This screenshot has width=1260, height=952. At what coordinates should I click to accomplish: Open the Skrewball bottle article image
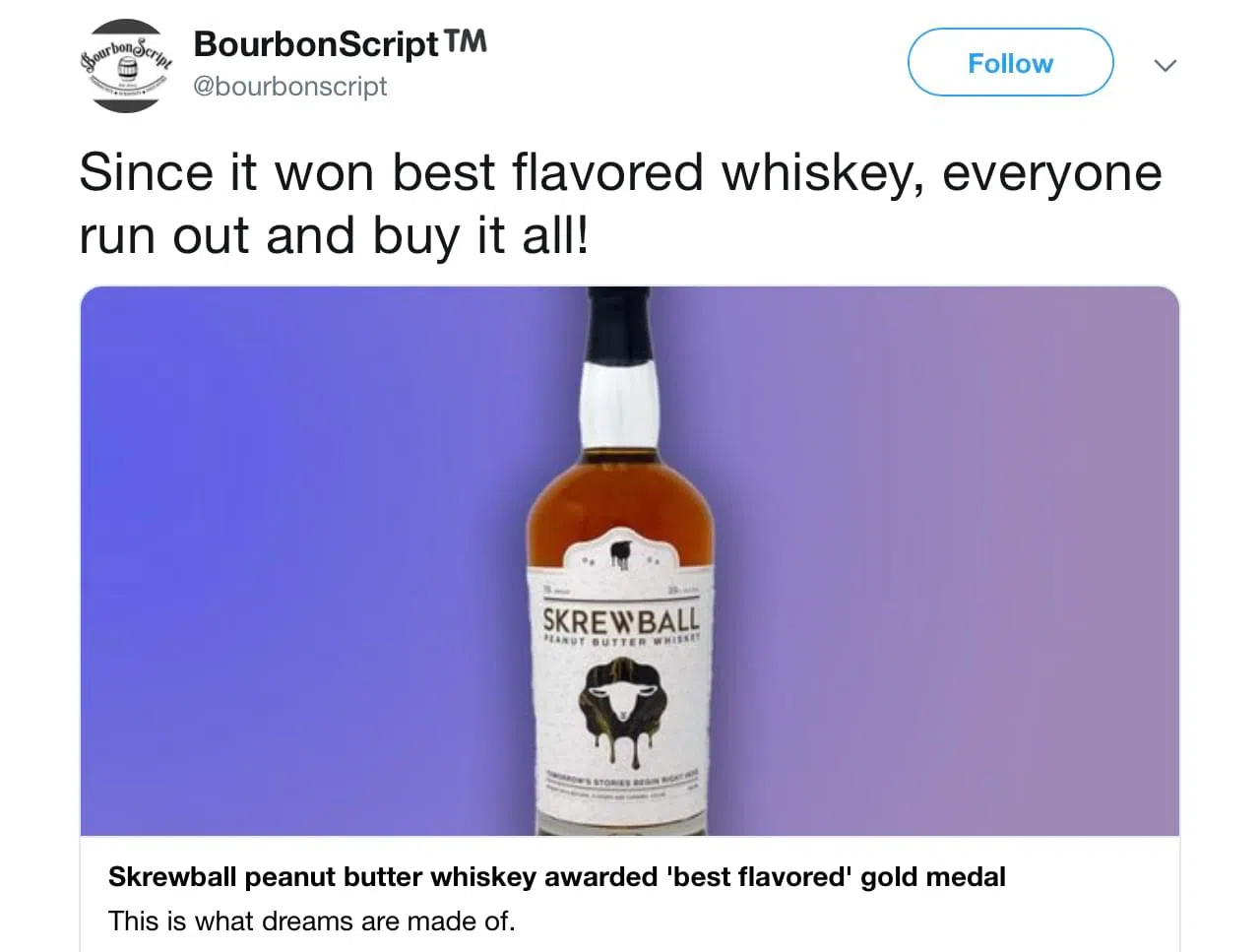pos(629,561)
